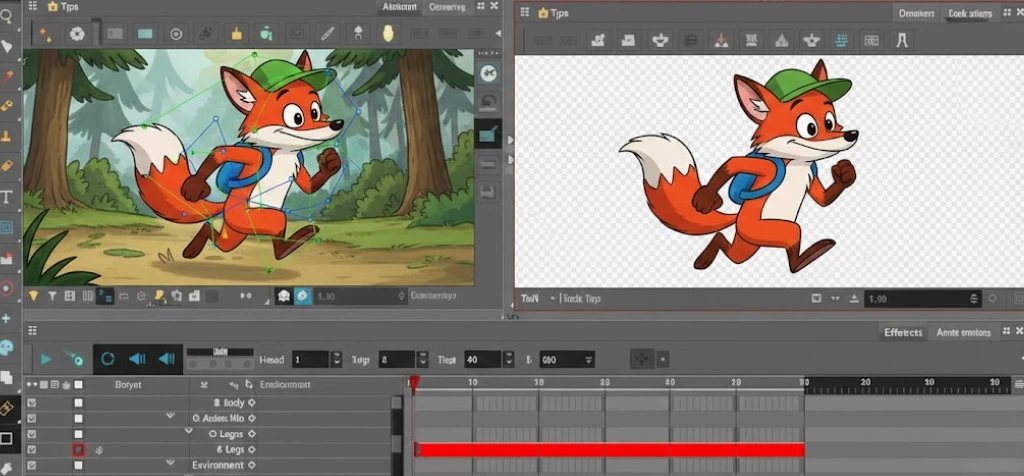1024x476 pixels.
Task: Toggle visibility checkbox of the Environment layer
Action: coord(32,466)
